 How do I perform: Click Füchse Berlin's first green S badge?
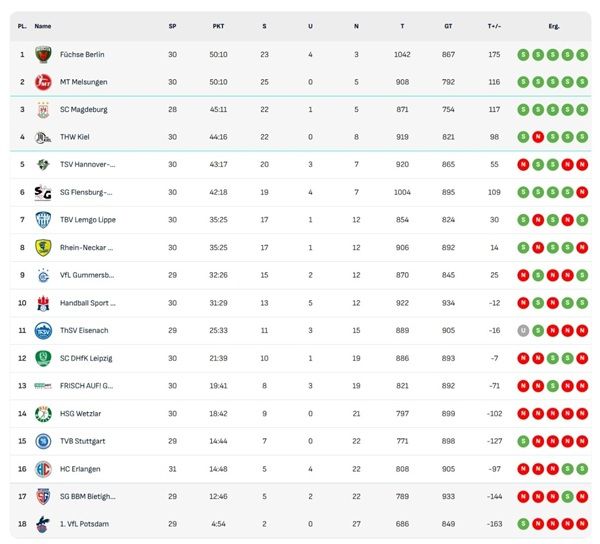pos(523,54)
